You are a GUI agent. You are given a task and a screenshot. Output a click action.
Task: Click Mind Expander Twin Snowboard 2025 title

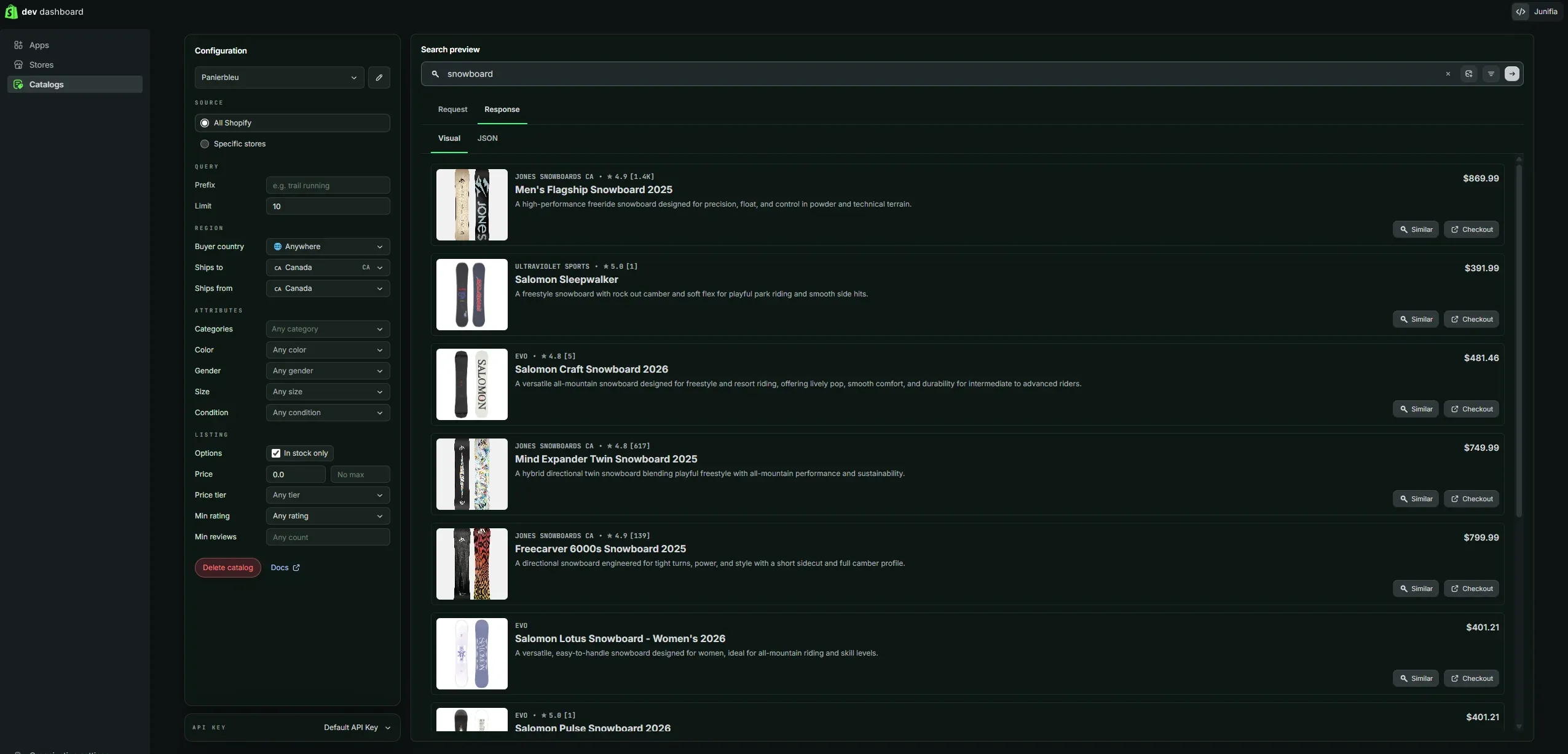(x=606, y=459)
